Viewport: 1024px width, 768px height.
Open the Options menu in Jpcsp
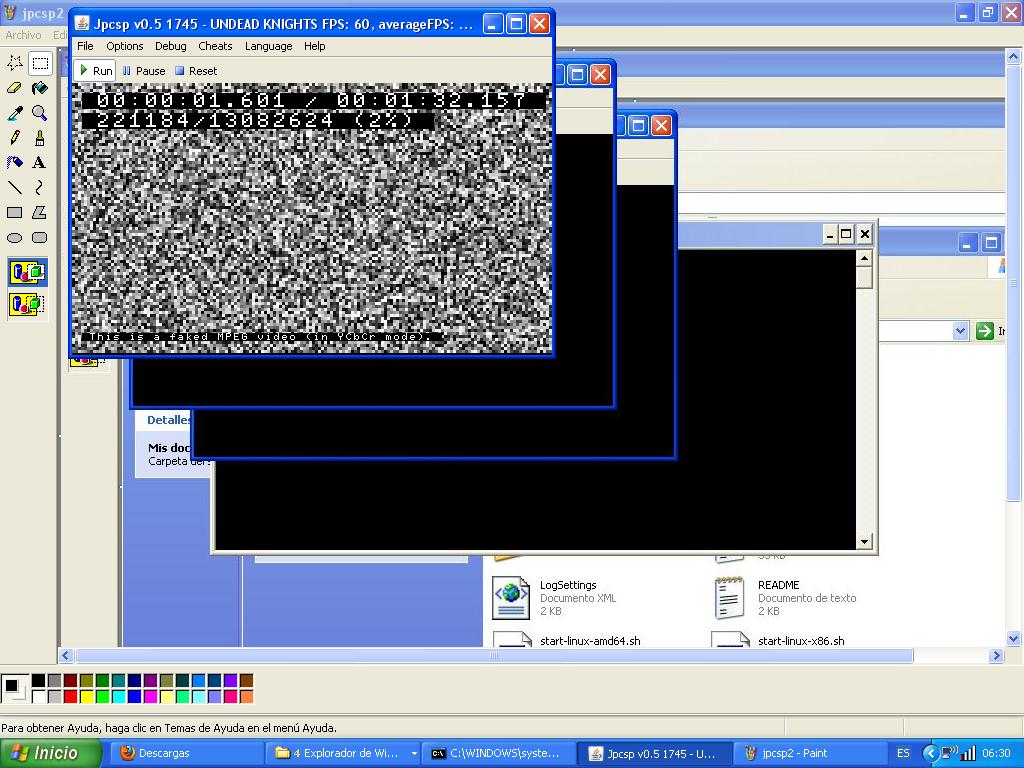(125, 46)
